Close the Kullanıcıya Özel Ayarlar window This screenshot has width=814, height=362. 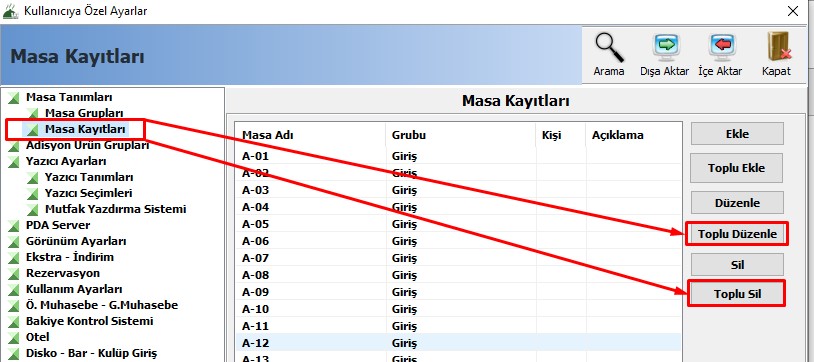click(x=793, y=11)
